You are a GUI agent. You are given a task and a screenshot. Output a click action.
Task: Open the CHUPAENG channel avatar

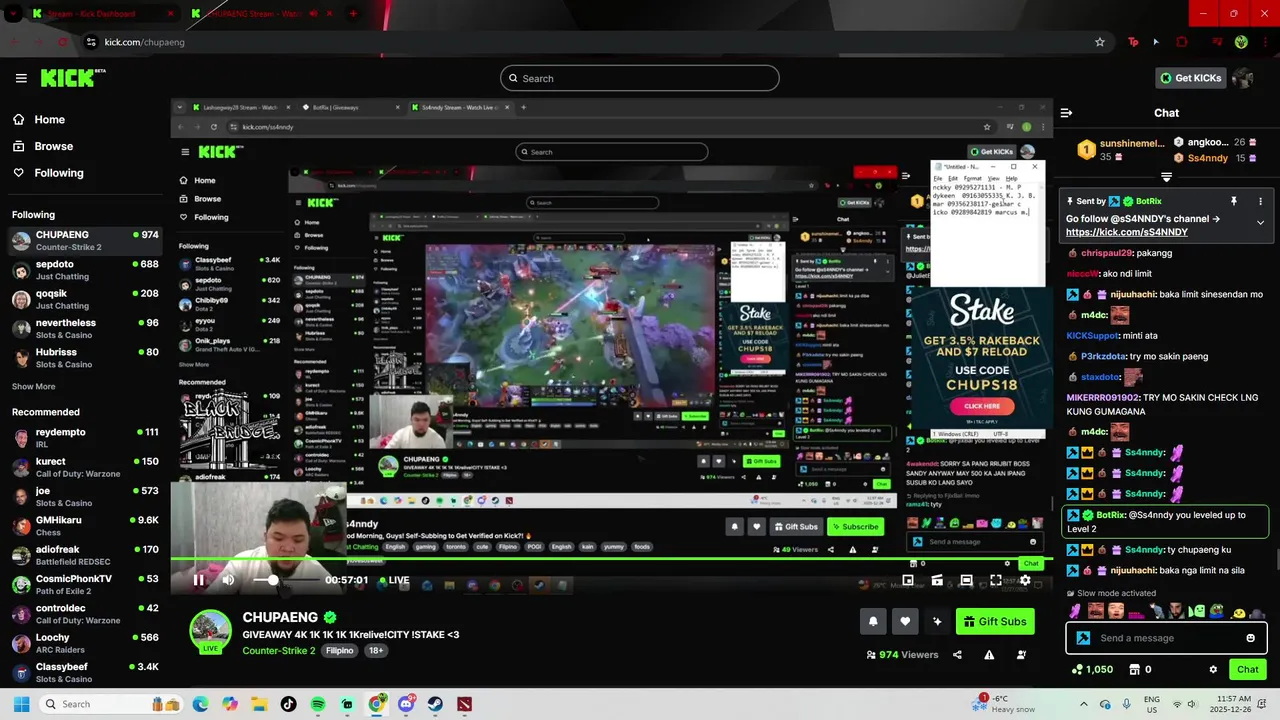click(x=210, y=631)
